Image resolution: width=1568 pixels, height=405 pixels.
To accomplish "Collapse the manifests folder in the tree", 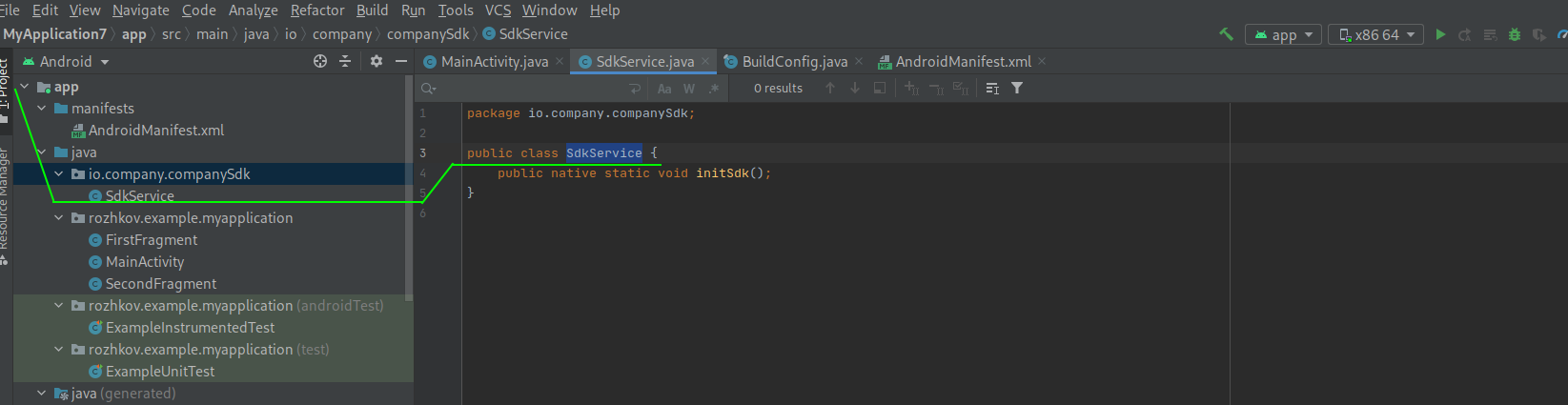I will [42, 109].
